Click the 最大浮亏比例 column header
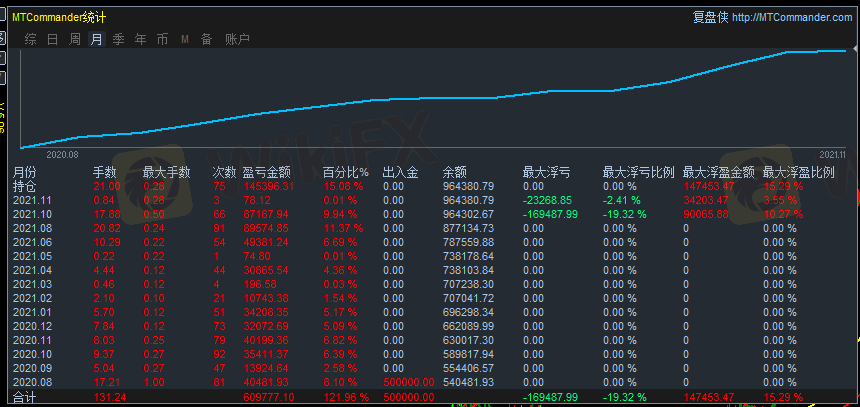This screenshot has height=407, width=860. (638, 172)
